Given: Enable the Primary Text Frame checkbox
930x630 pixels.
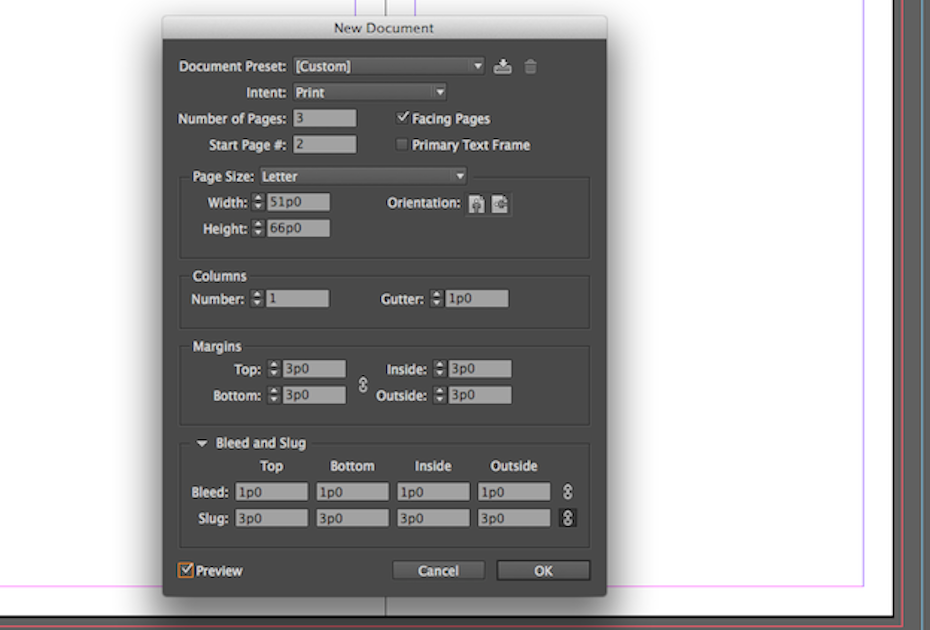Looking at the screenshot, I should point(403,145).
